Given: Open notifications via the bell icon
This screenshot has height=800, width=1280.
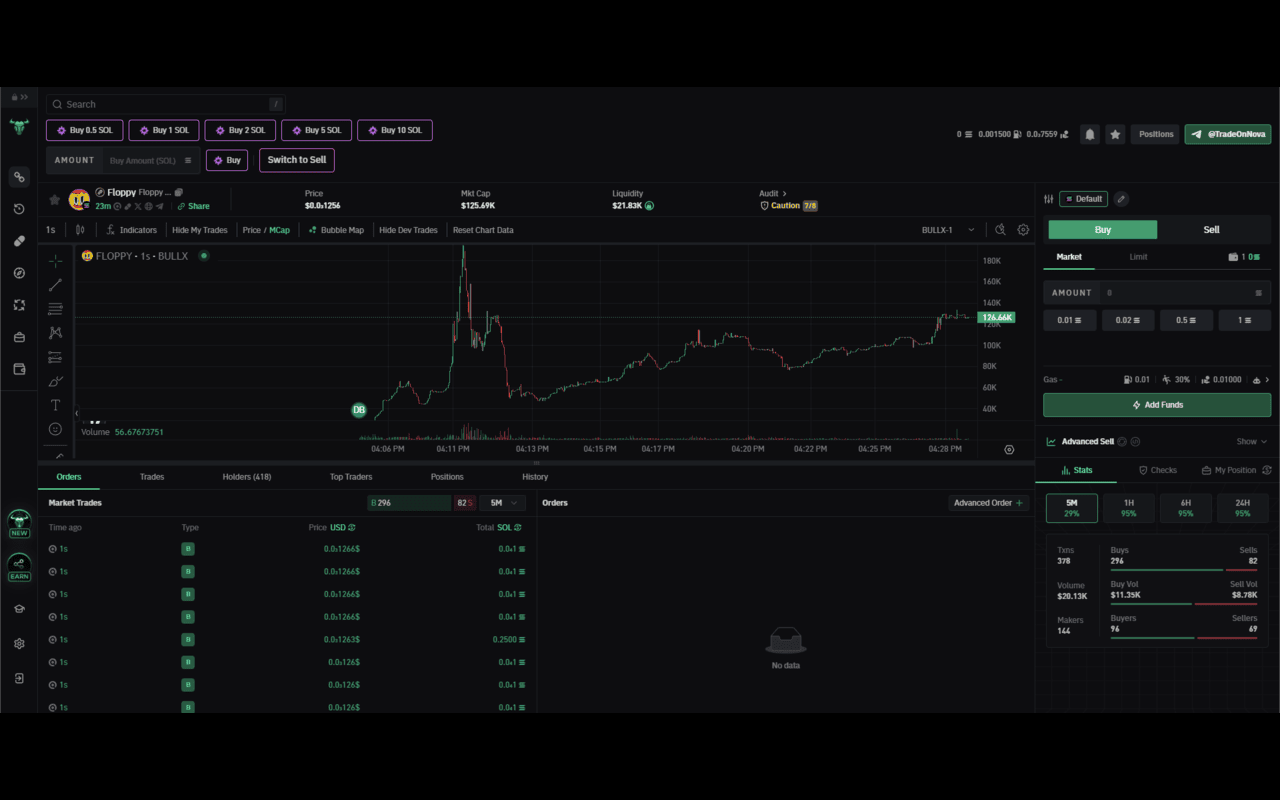Looking at the screenshot, I should tap(1090, 133).
